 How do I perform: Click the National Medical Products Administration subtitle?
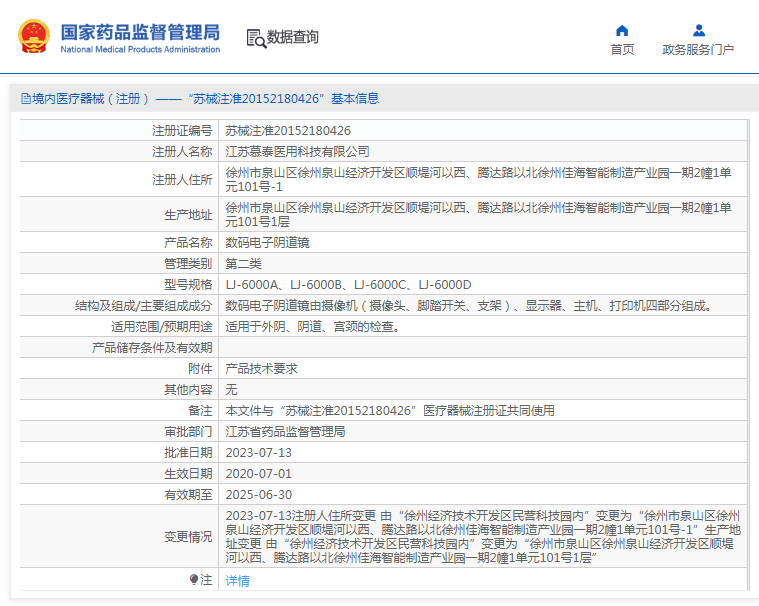(140, 49)
